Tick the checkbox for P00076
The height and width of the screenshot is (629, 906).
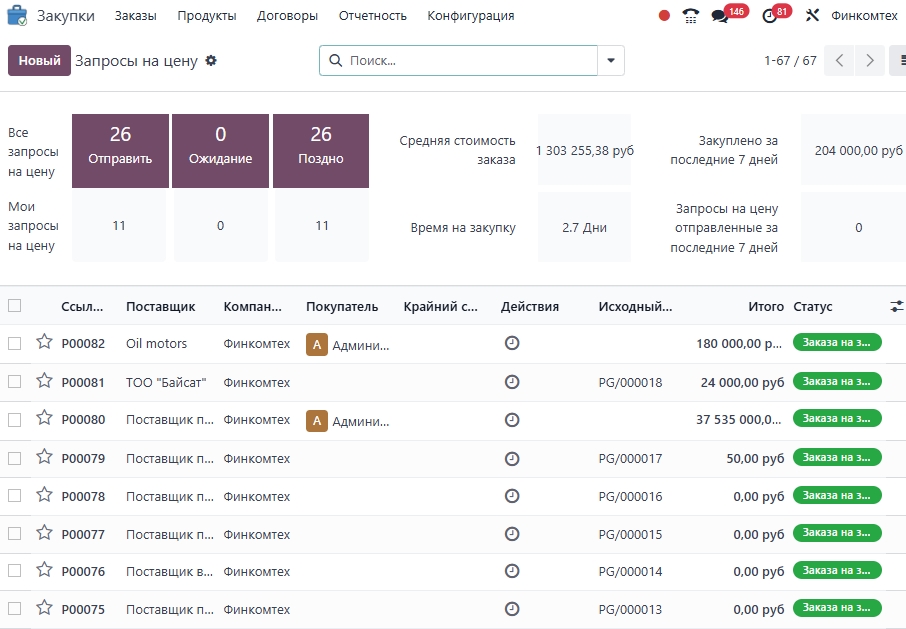pyautogui.click(x=14, y=571)
